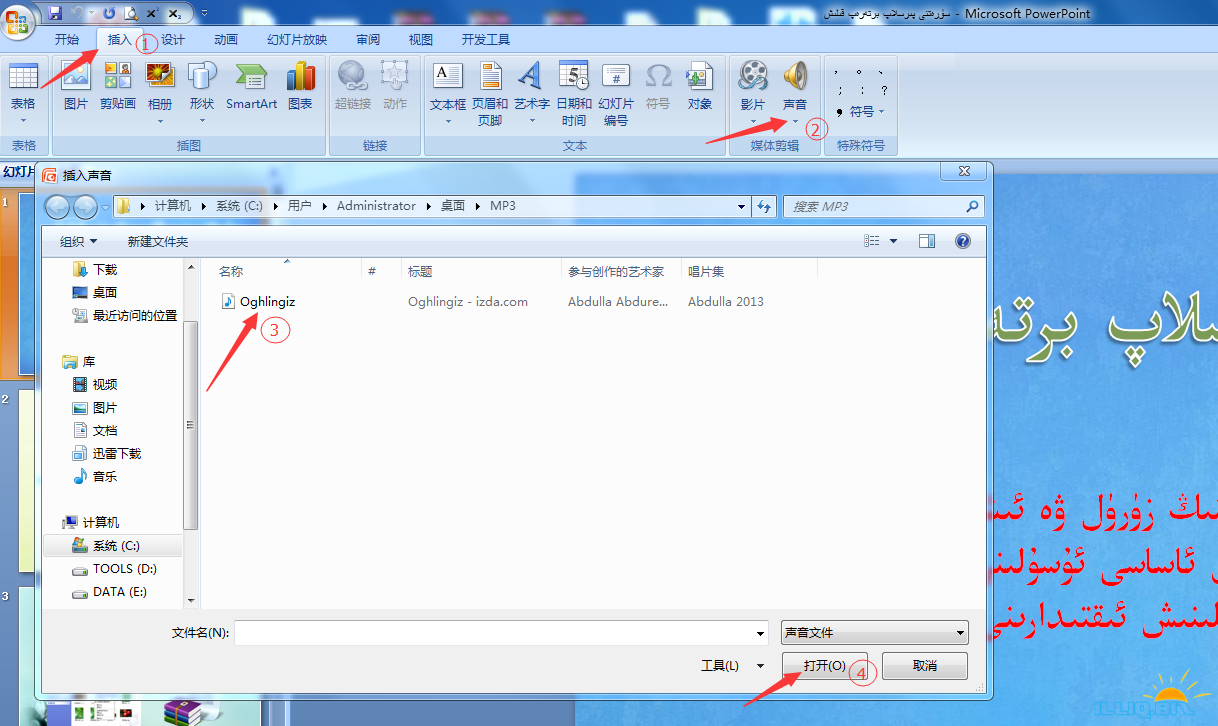Screen dimensions: 1218x726
Task: Click the 文件名 file name input field
Action: click(x=500, y=633)
